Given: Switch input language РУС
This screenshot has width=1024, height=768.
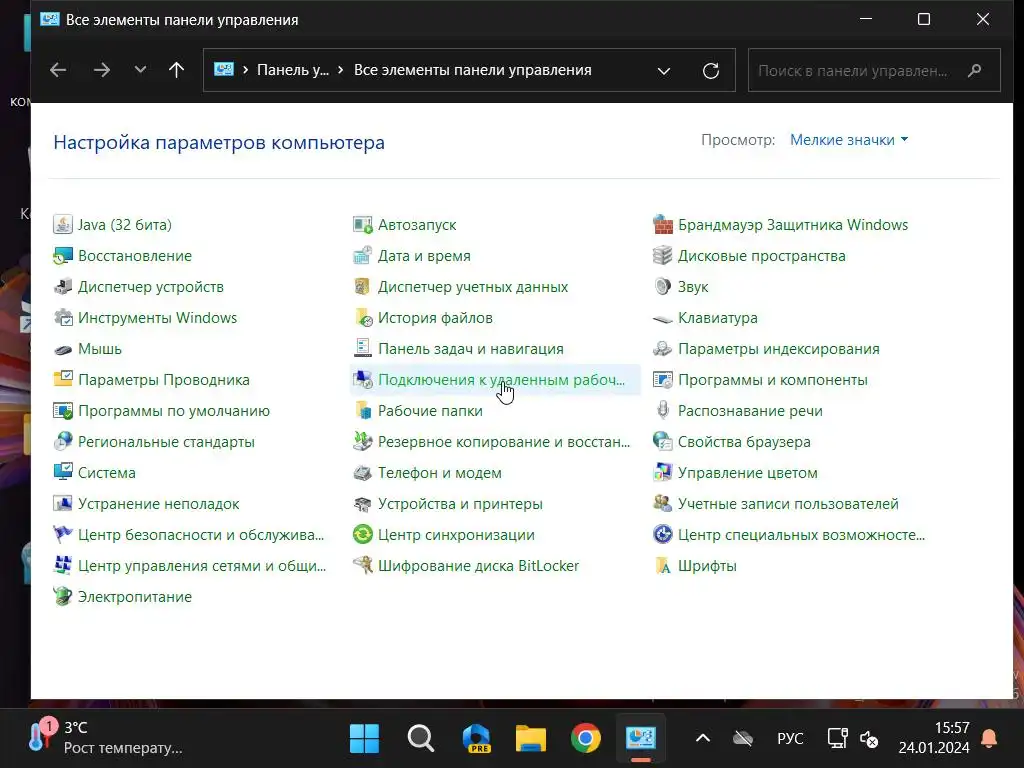Looking at the screenshot, I should tap(790, 739).
